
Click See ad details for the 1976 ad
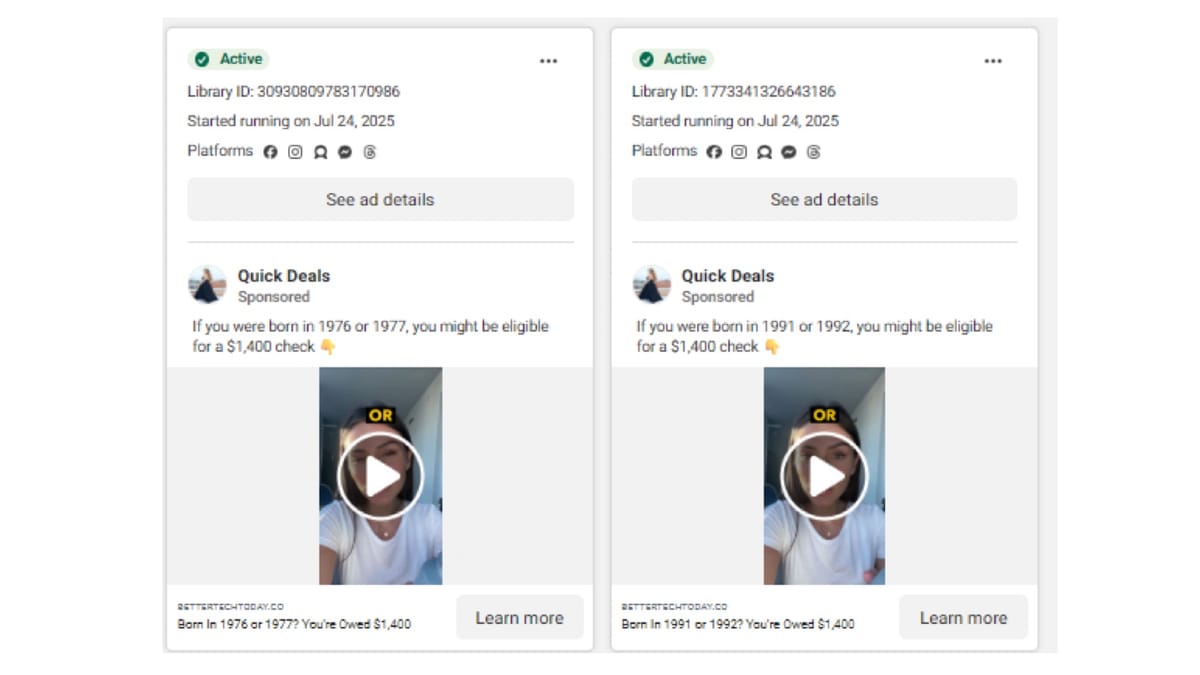380,199
